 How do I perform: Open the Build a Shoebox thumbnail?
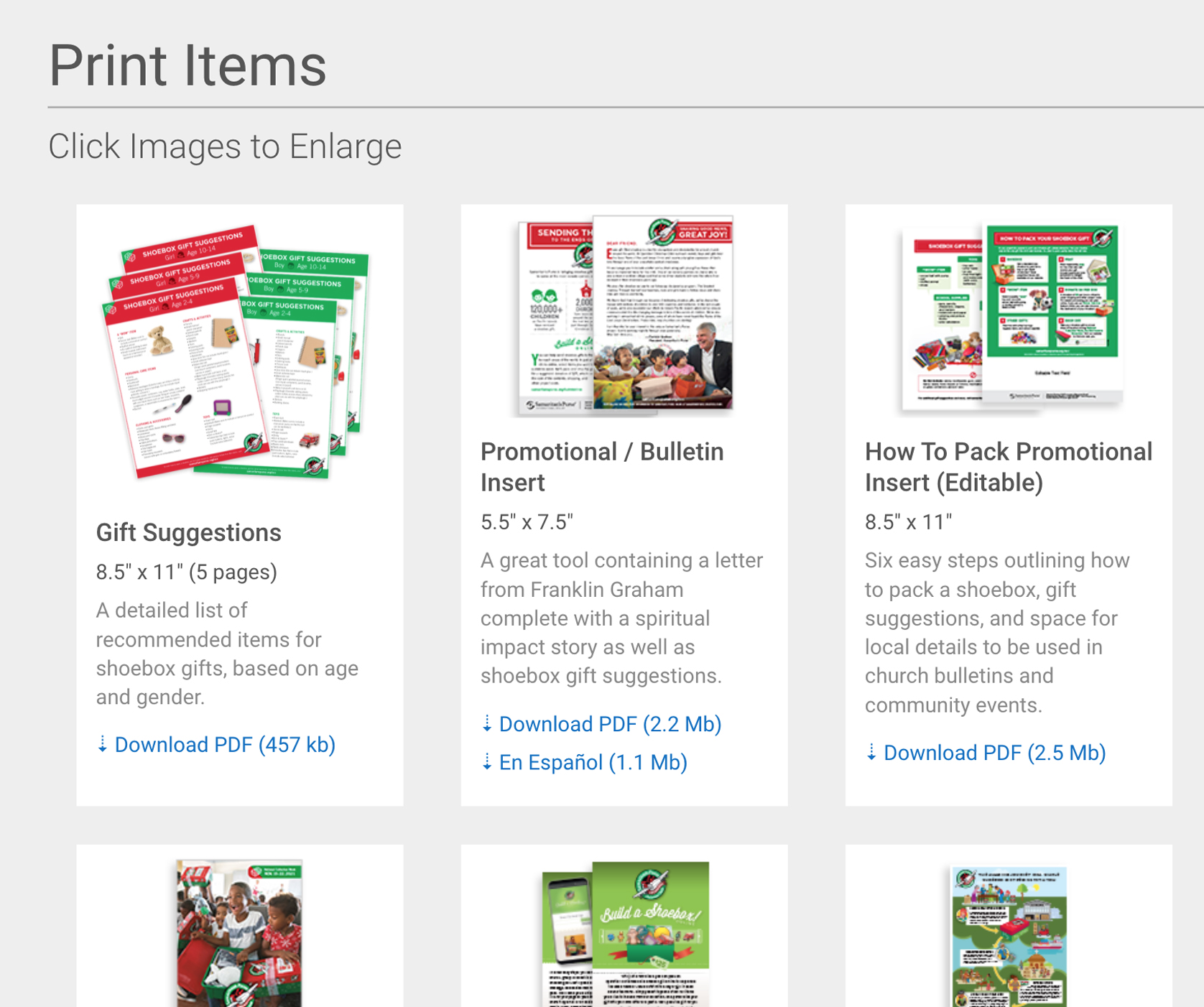pos(625,933)
